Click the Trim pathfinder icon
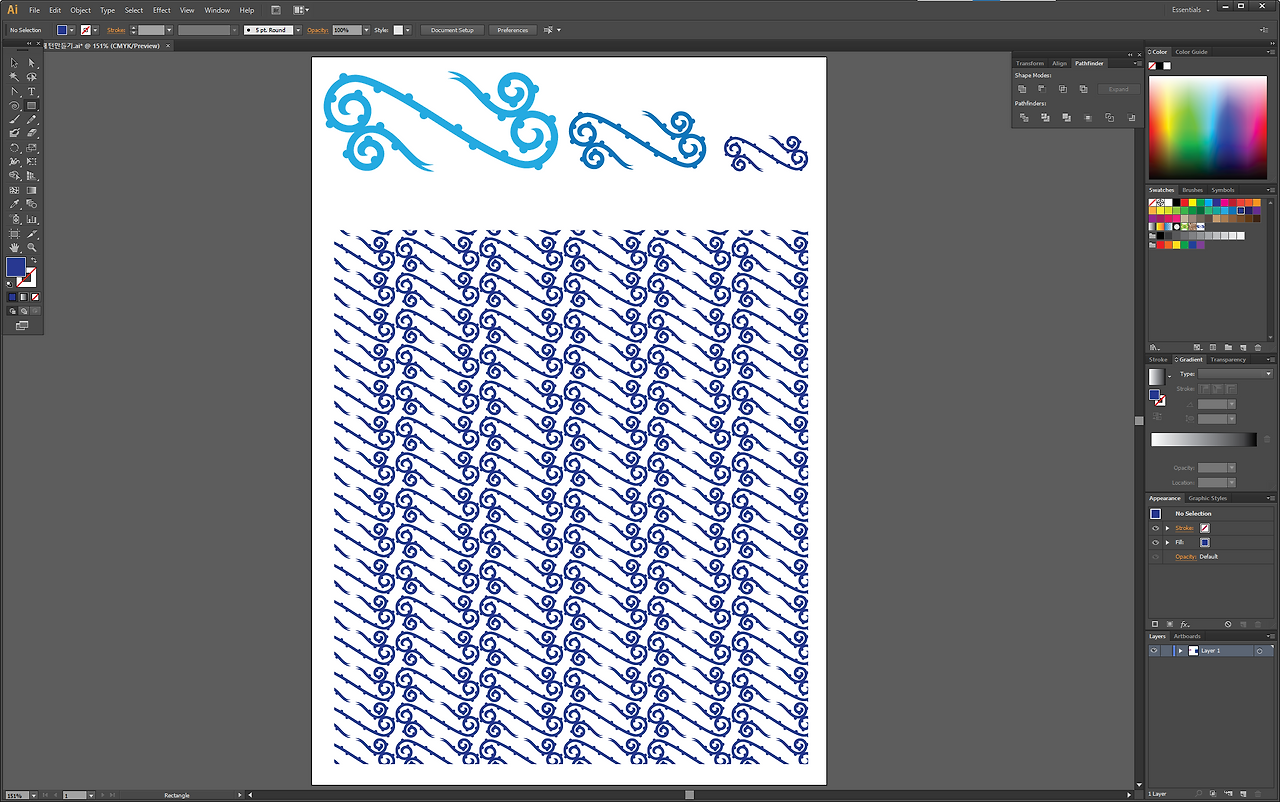Screen dimensions: 1280x802 (1045, 117)
